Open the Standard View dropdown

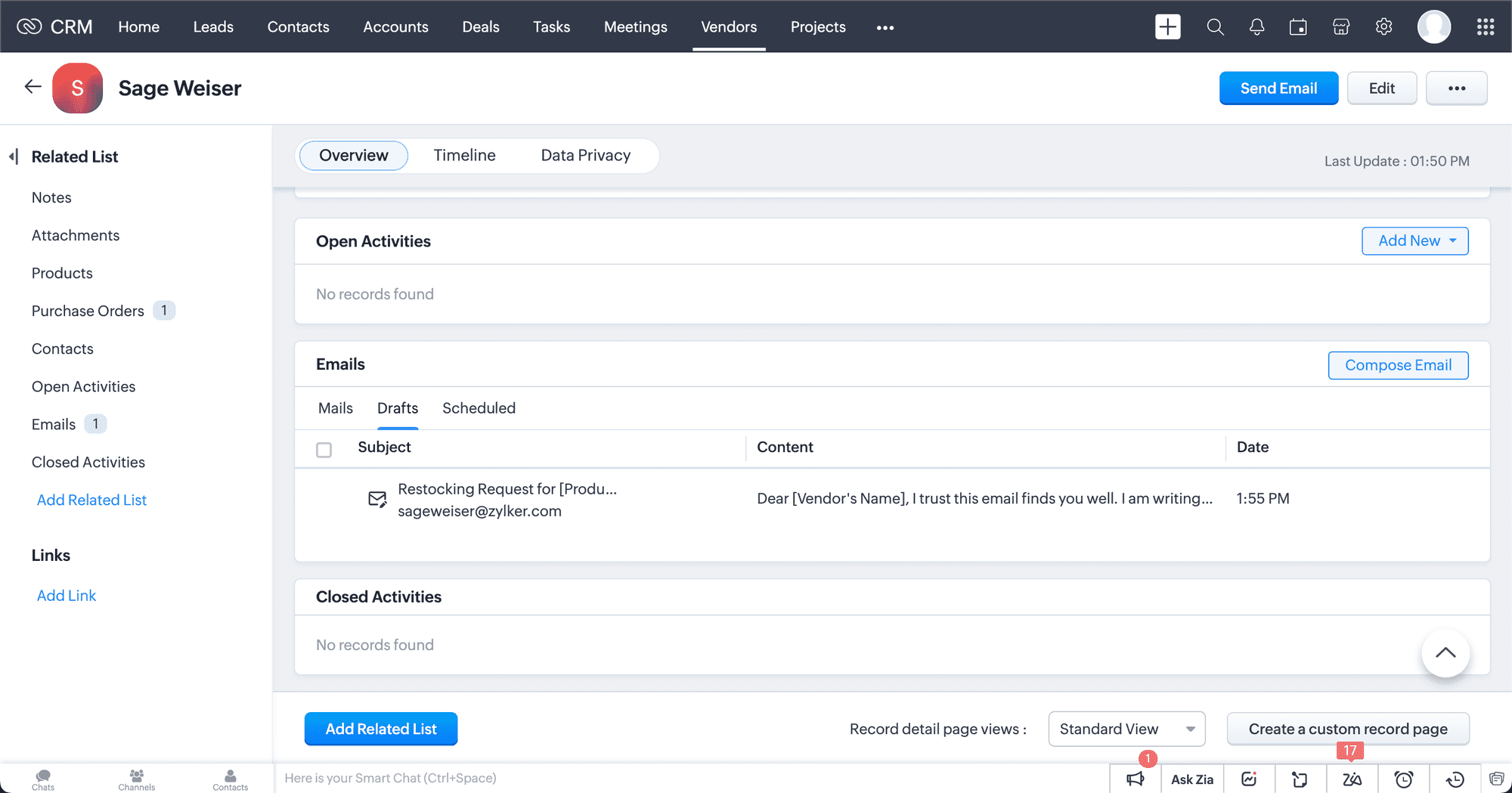pyautogui.click(x=1126, y=729)
